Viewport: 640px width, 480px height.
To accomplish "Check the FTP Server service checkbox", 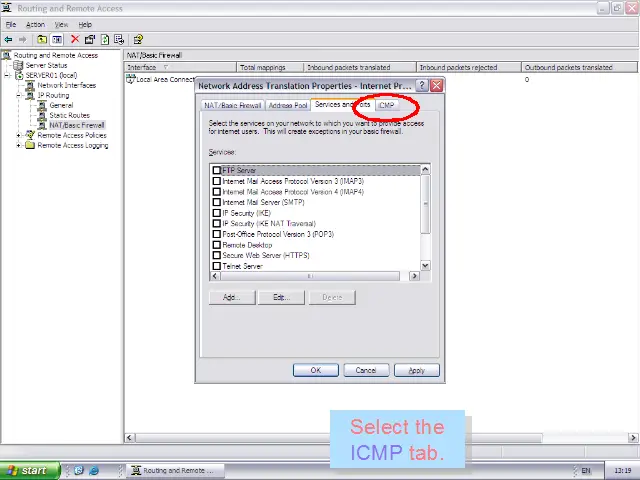I will [x=217, y=170].
